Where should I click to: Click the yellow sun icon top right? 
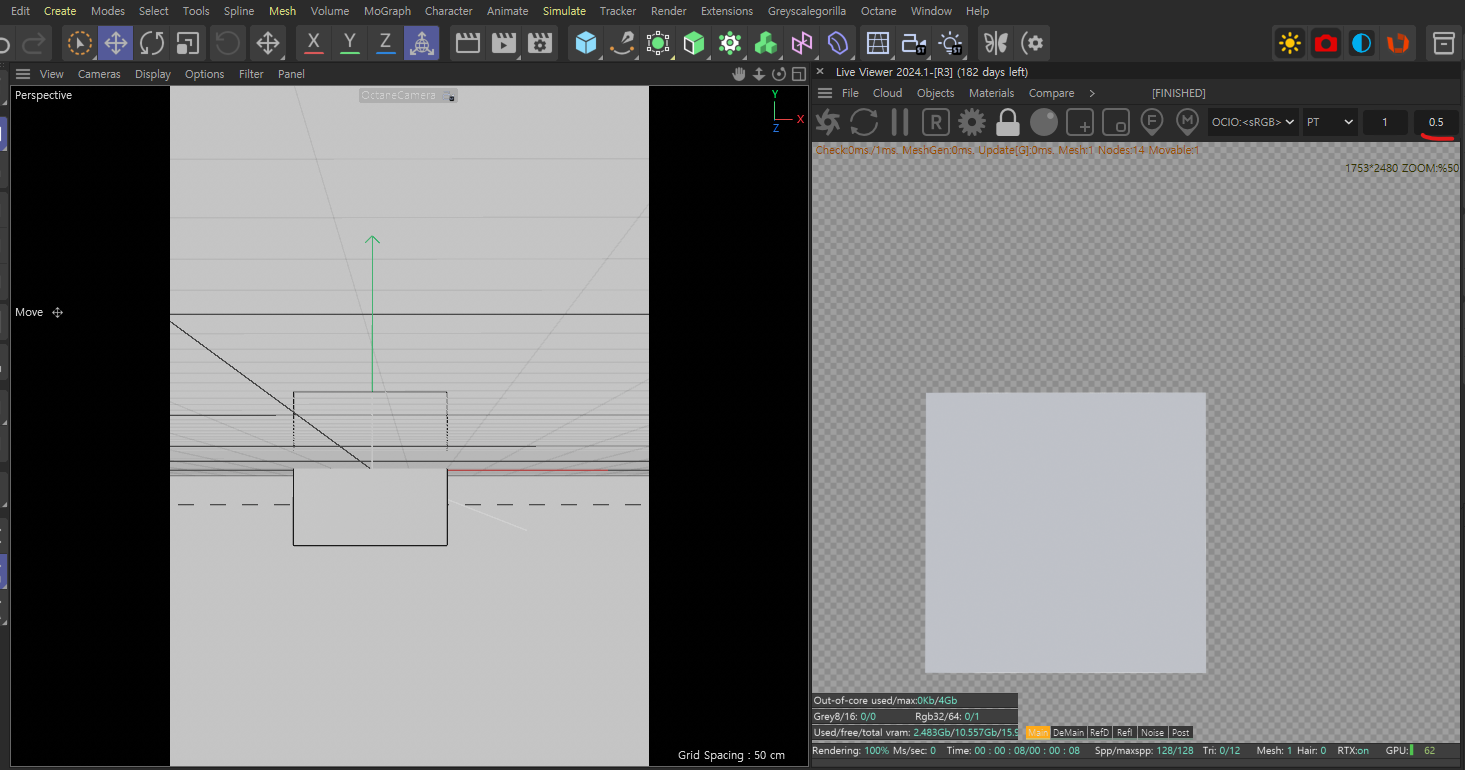(x=1290, y=43)
